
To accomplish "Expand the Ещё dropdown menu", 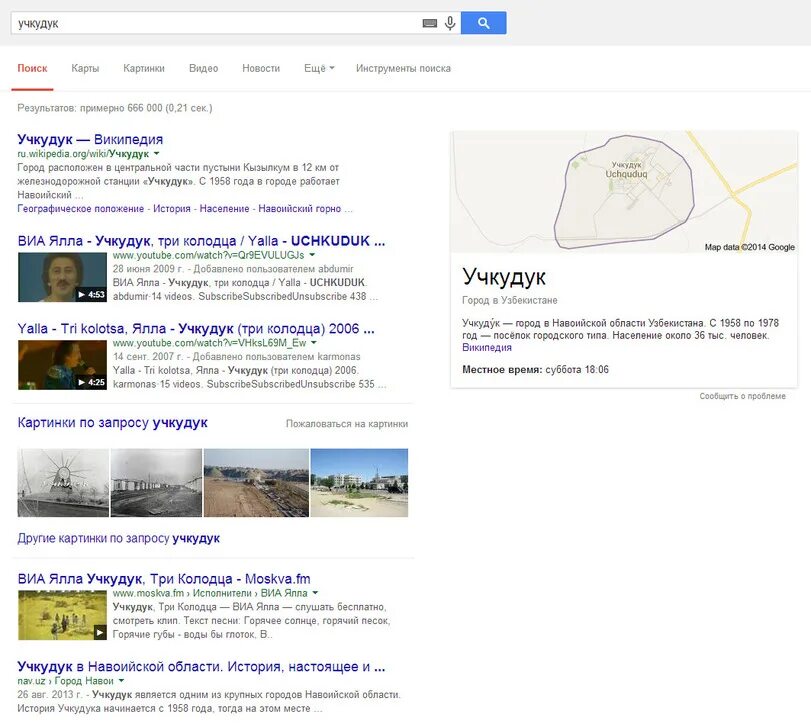I will pos(319,68).
